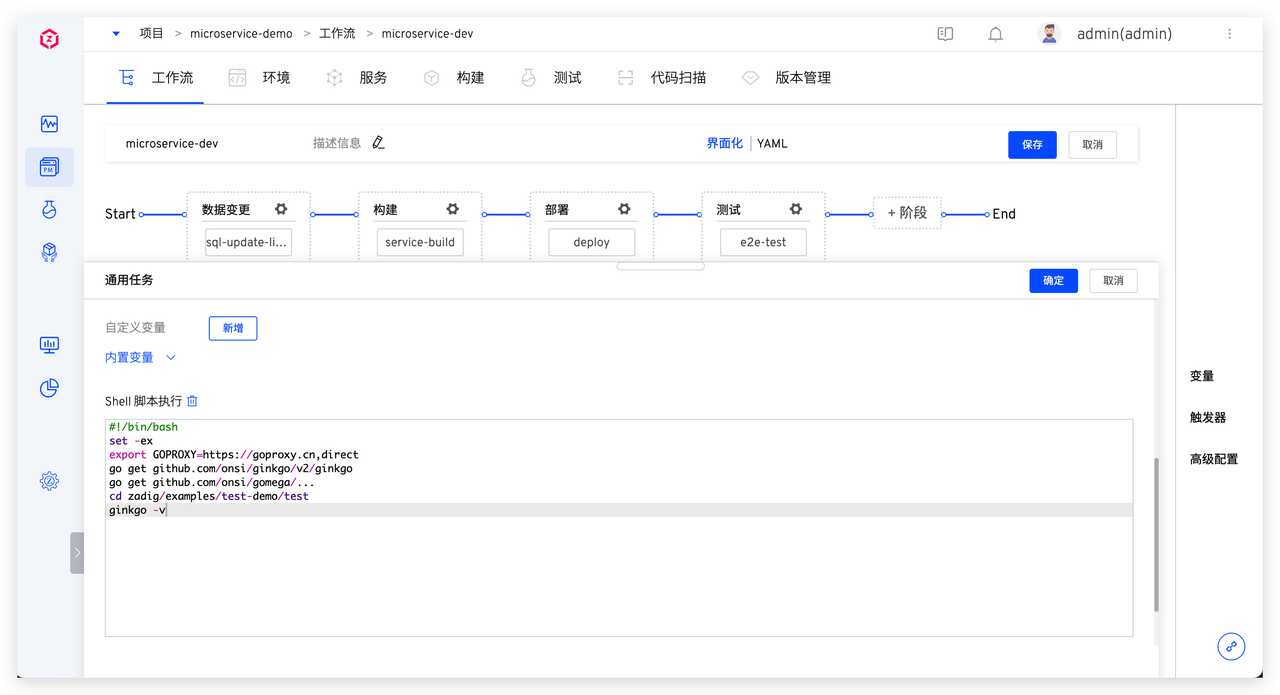Open the data-view presentation sidebar icon
The width and height of the screenshot is (1280, 695).
(x=49, y=345)
